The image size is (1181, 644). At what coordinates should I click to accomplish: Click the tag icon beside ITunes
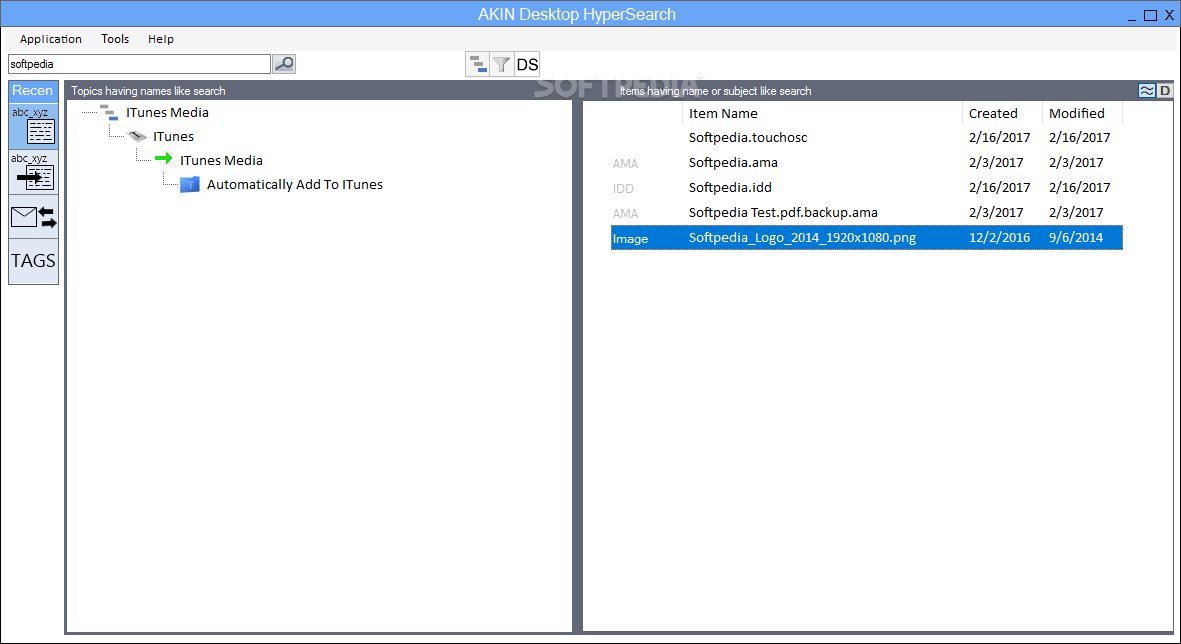point(136,136)
